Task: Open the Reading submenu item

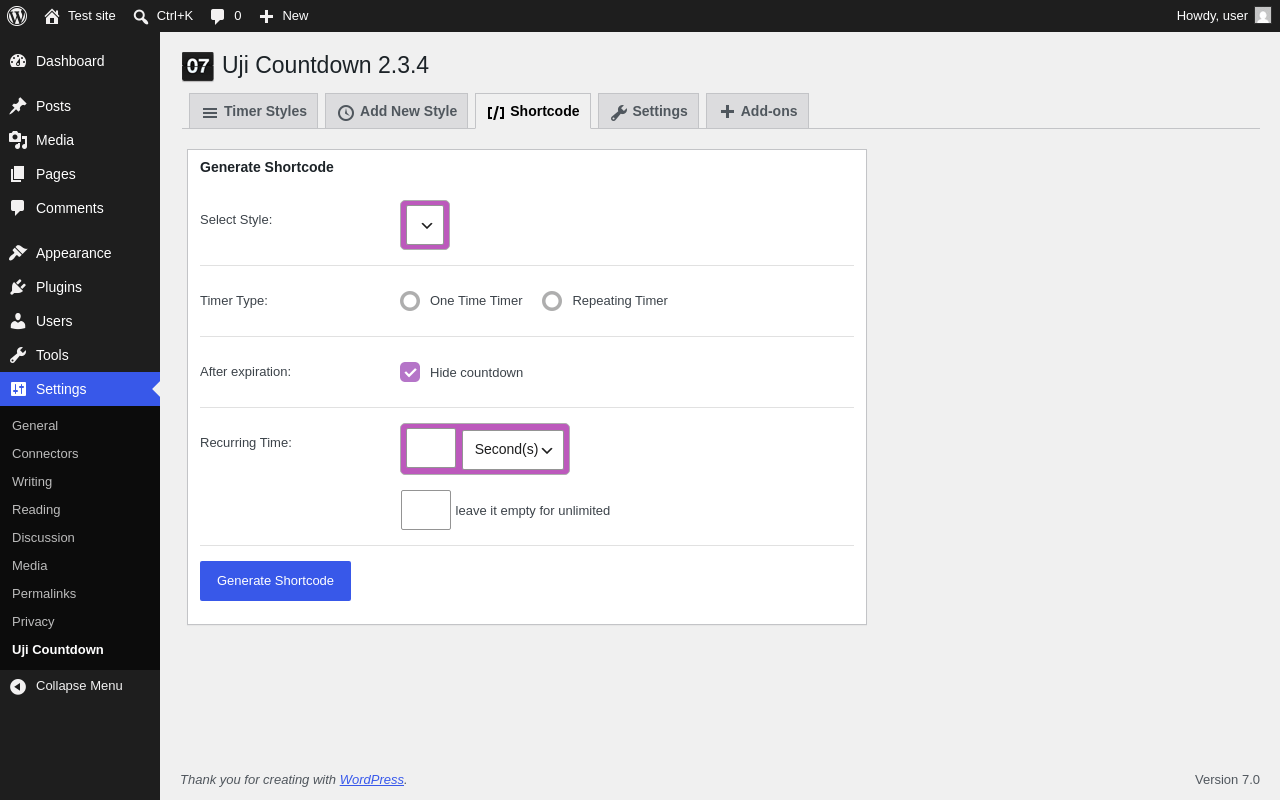Action: pos(80,510)
